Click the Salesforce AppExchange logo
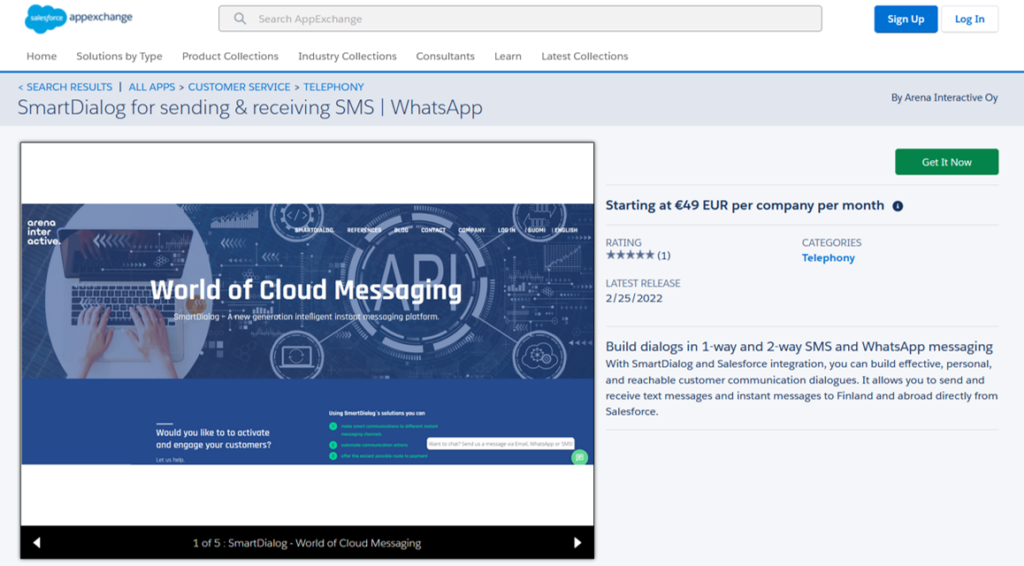Image resolution: width=1024 pixels, height=566 pixels. [x=78, y=18]
